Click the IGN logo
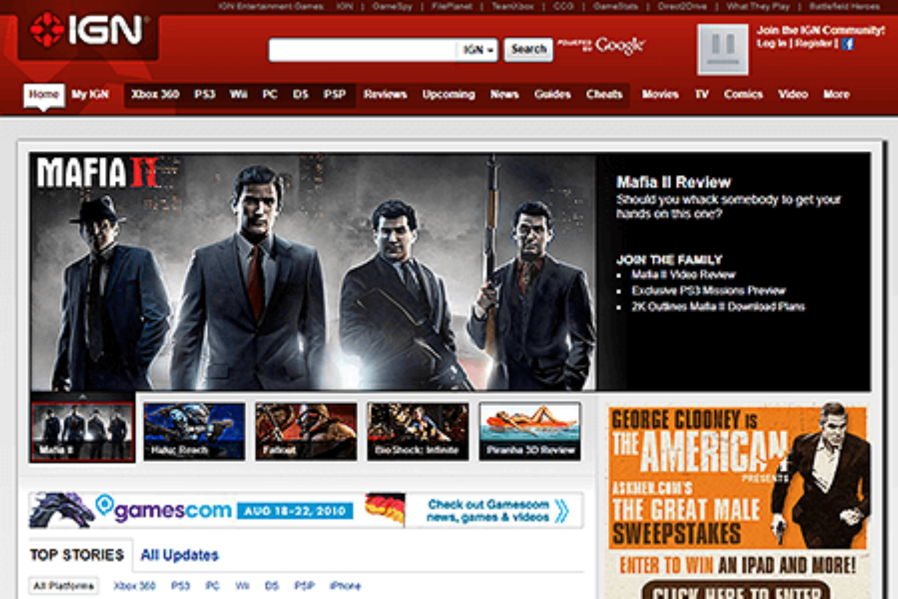This screenshot has height=599, width=898. pos(88,30)
